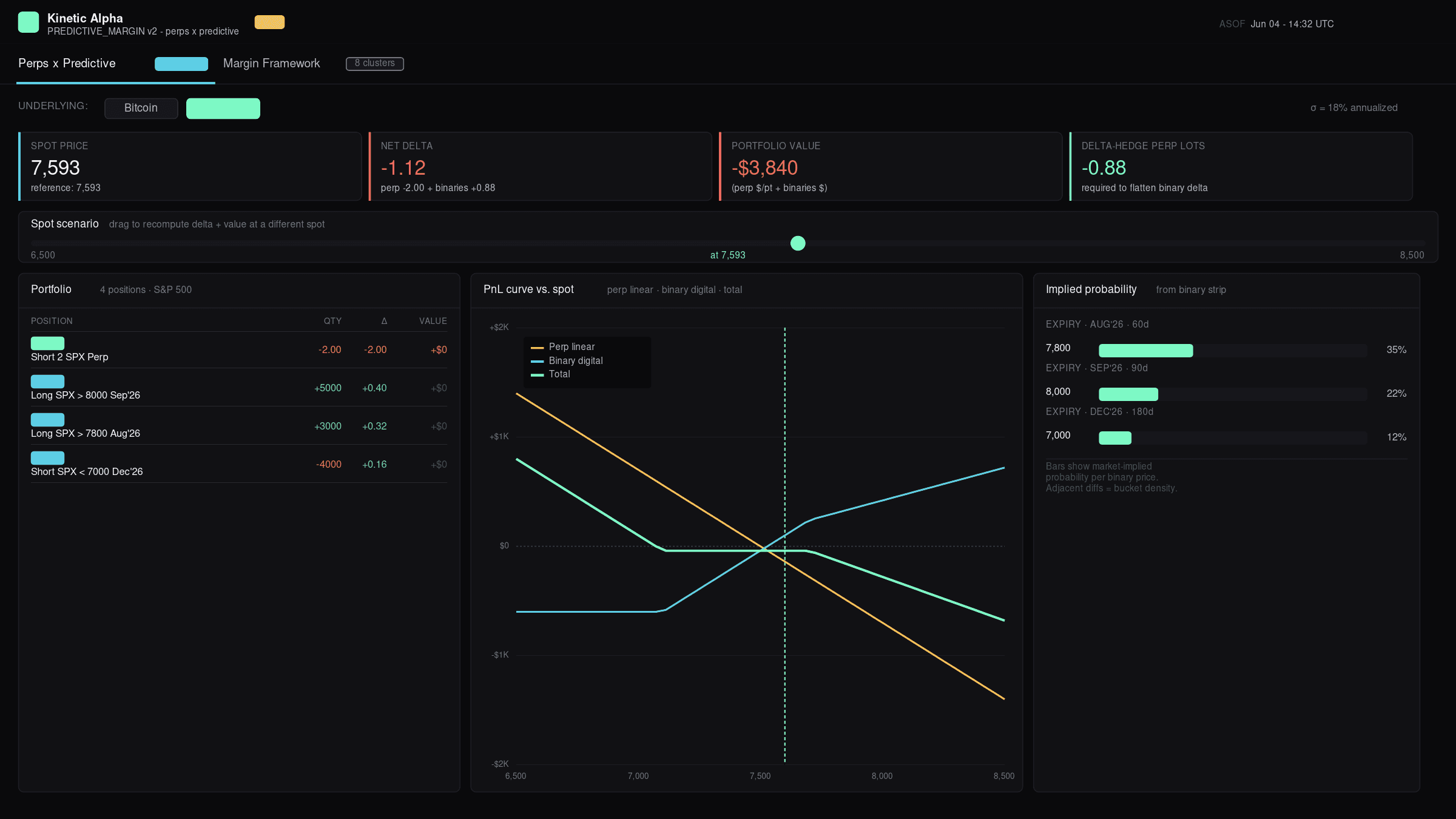
Task: Click the +0.16 delta cell
Action: pos(374,465)
